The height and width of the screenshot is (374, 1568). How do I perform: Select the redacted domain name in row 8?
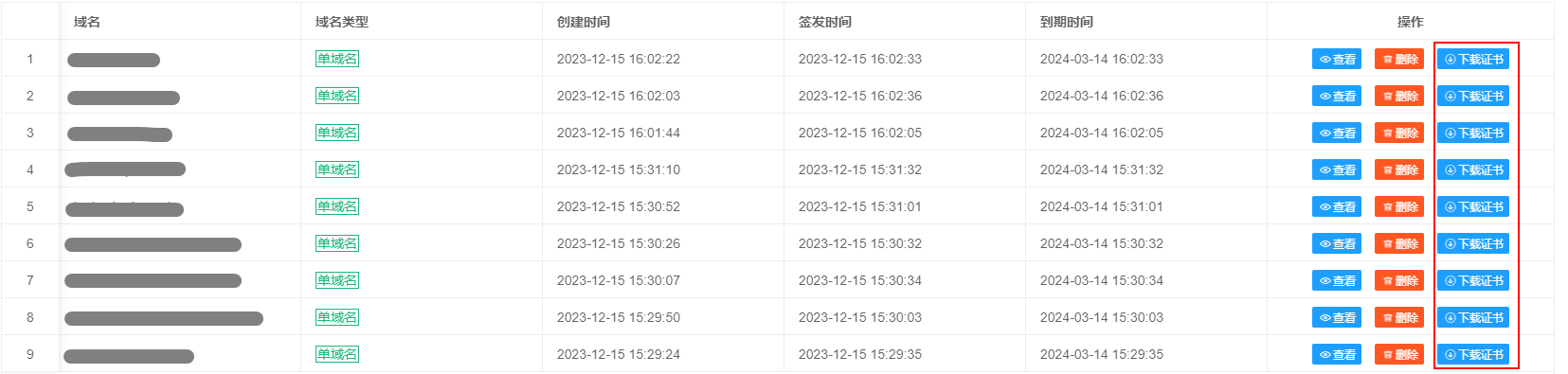(164, 318)
